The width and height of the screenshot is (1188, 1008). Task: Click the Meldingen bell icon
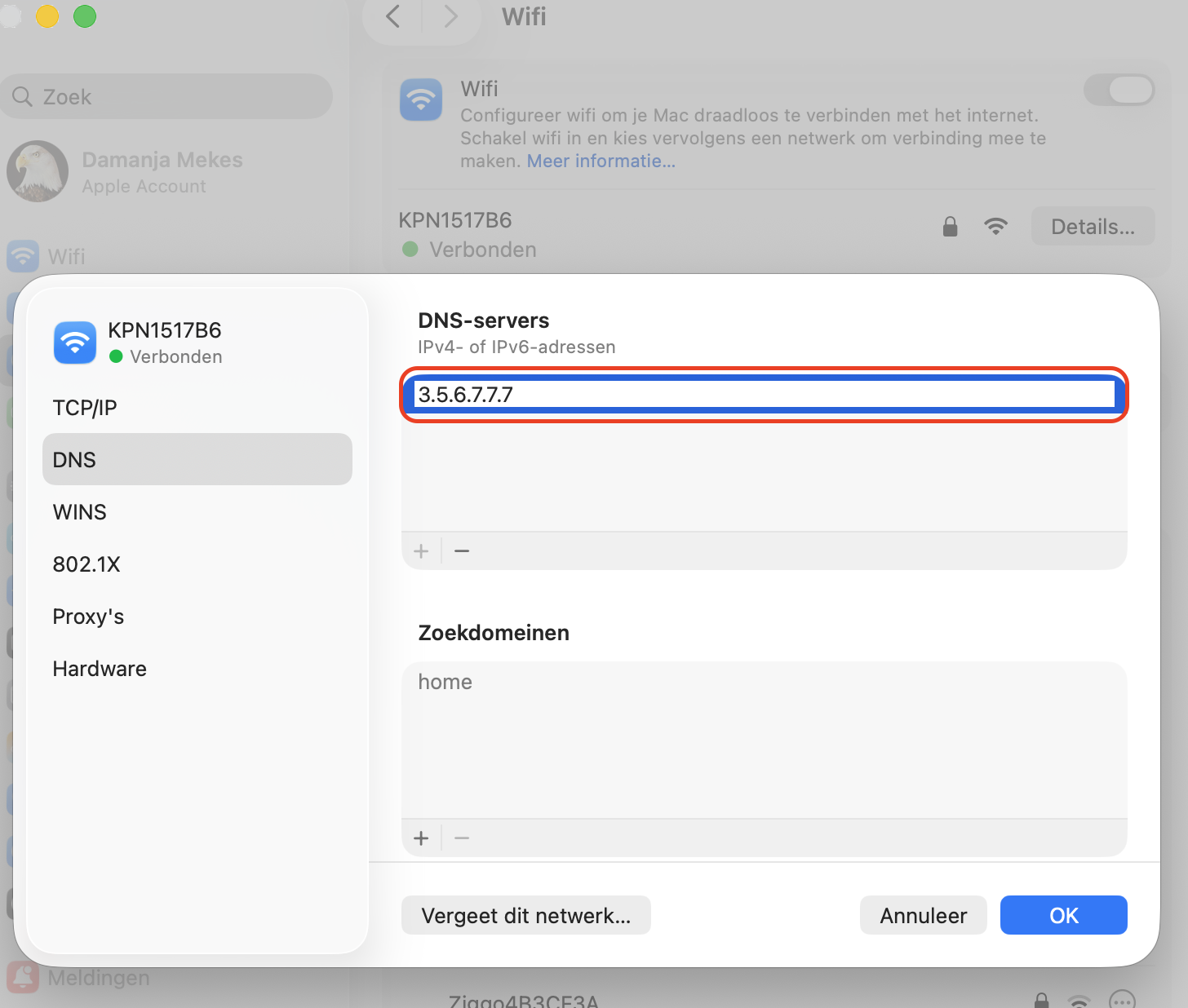coord(22,978)
